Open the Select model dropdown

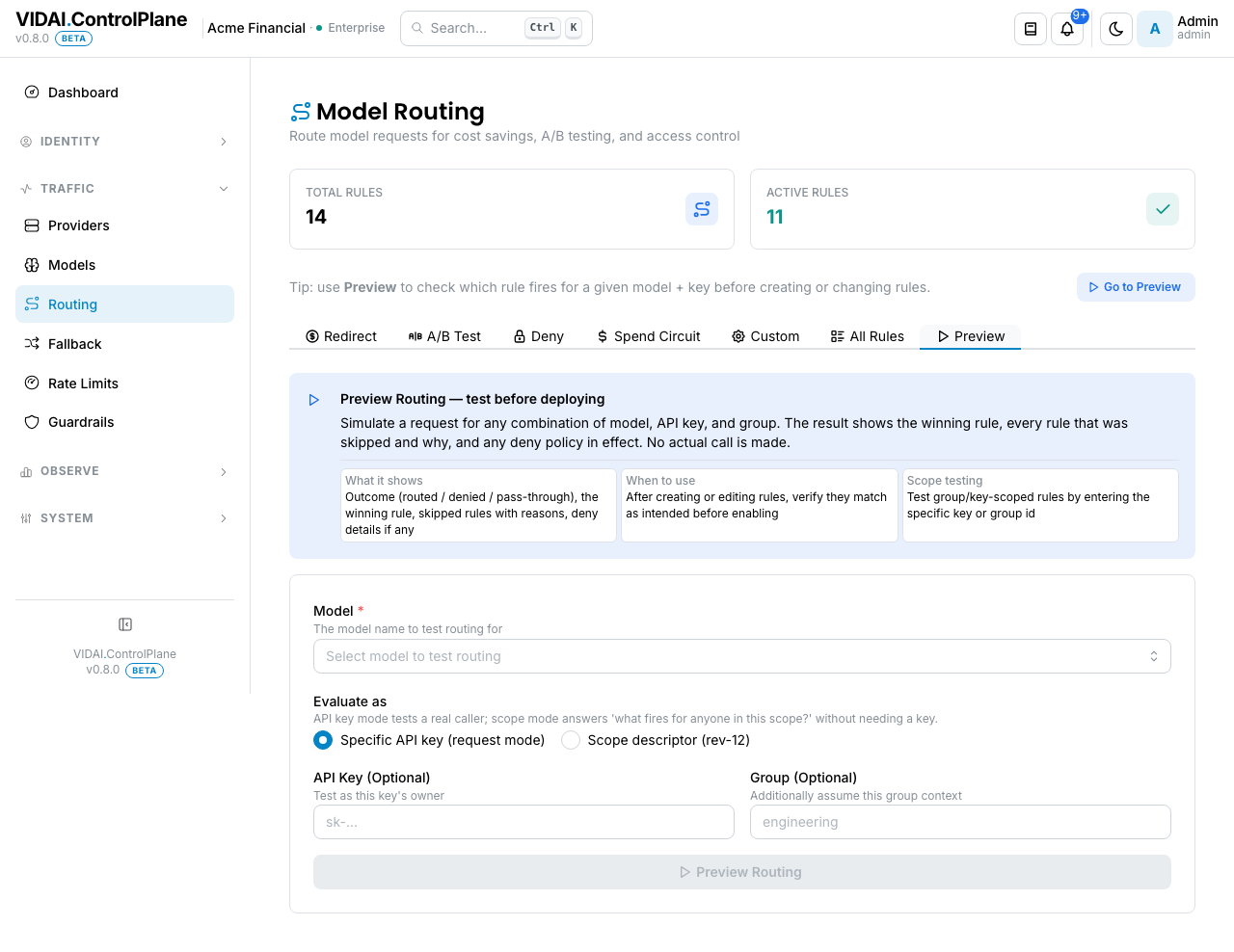742,656
